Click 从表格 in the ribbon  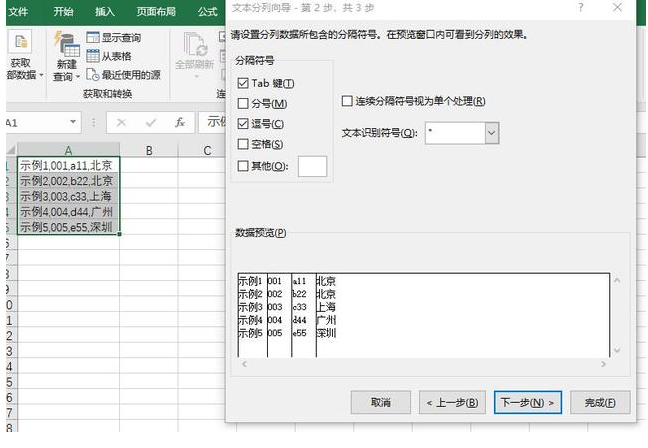(x=109, y=56)
